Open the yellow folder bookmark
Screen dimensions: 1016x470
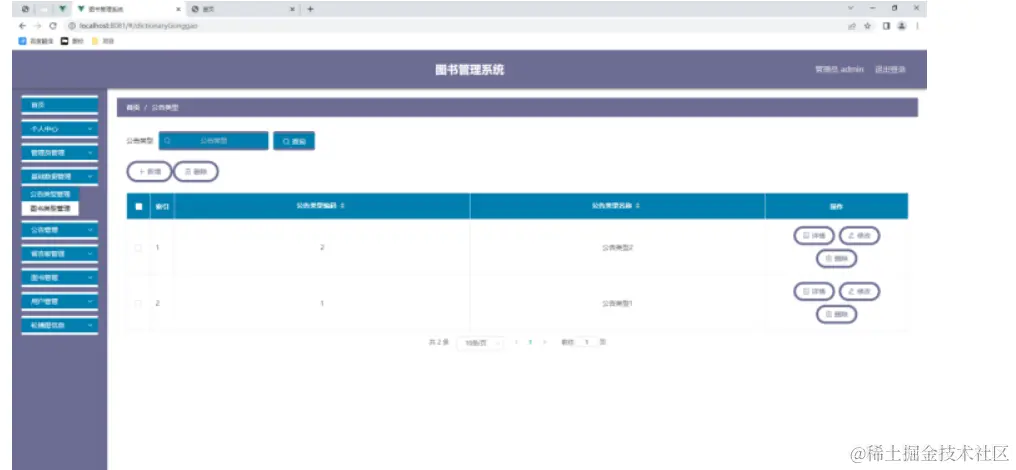(103, 40)
